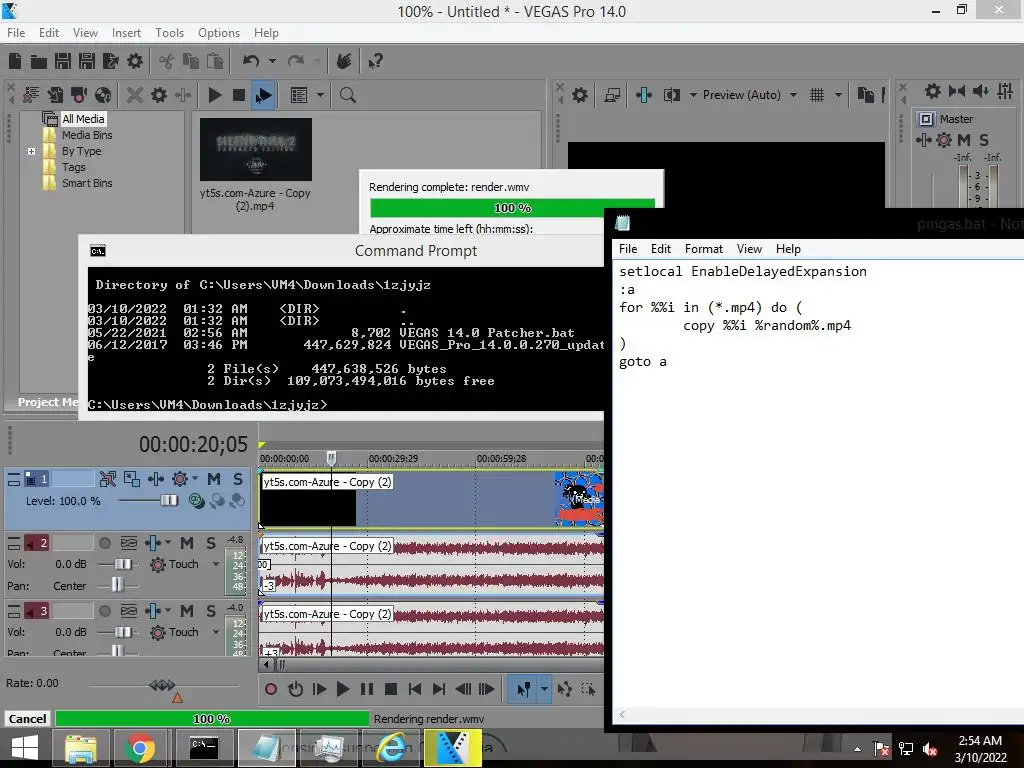Start media preview in Project Media
The image size is (1024, 768).
tap(214, 95)
